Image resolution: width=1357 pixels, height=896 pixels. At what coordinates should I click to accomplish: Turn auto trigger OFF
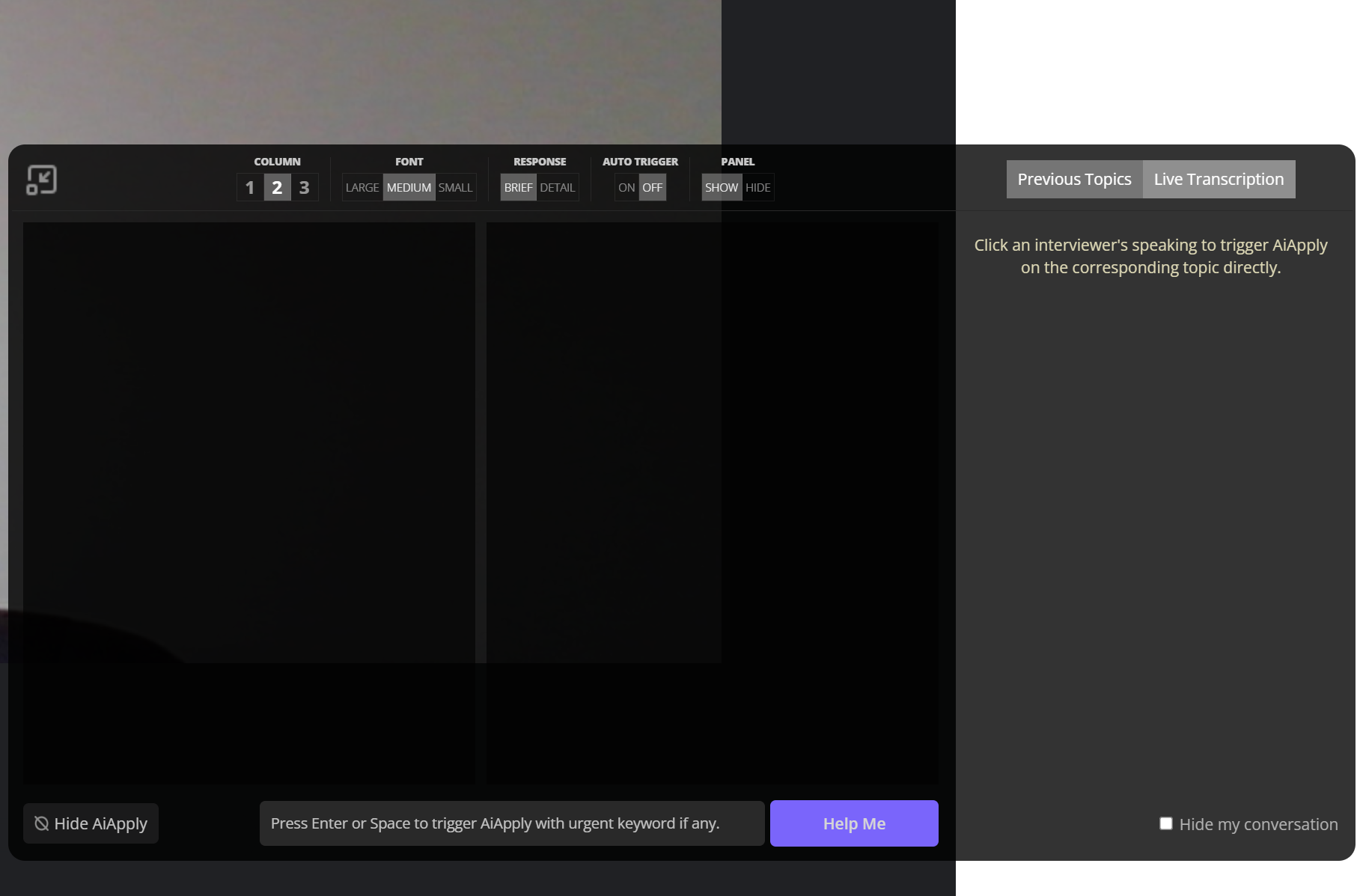point(653,187)
